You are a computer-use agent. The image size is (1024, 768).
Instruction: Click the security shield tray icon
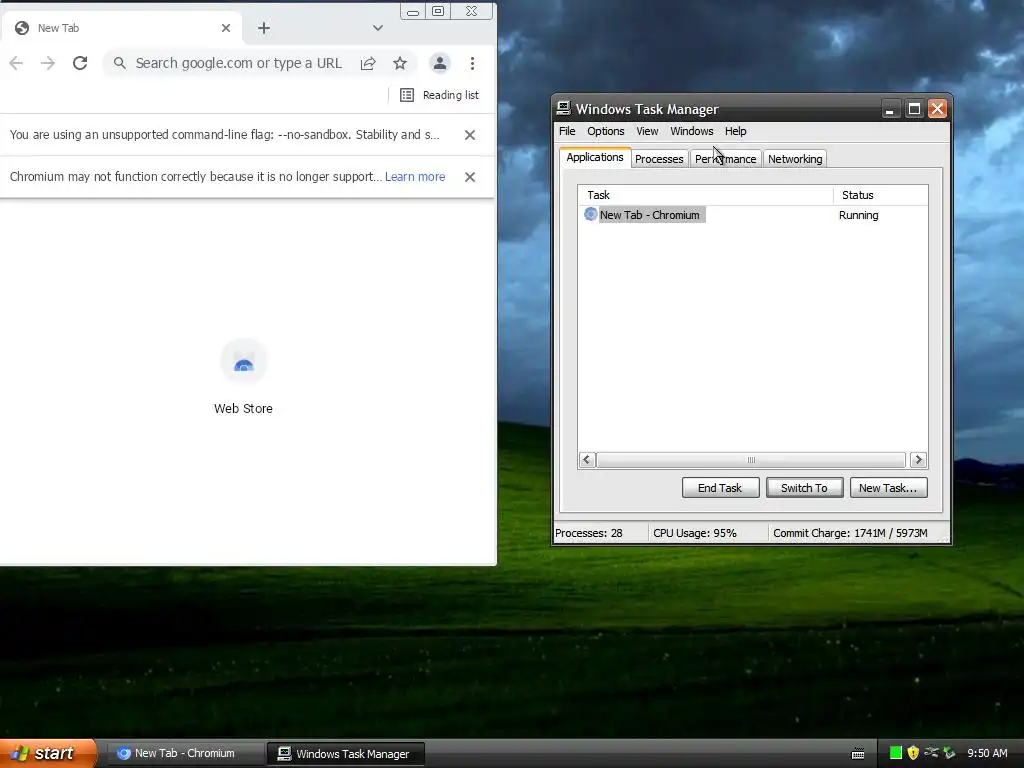coord(913,753)
